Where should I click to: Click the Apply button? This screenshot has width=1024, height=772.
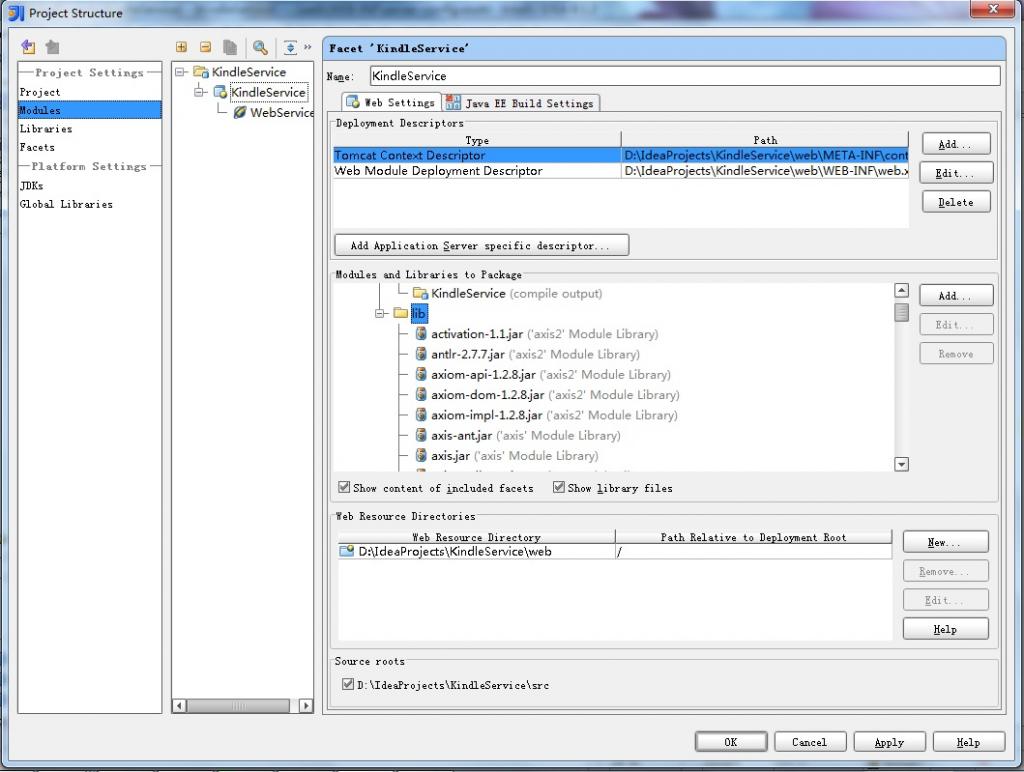(x=889, y=742)
